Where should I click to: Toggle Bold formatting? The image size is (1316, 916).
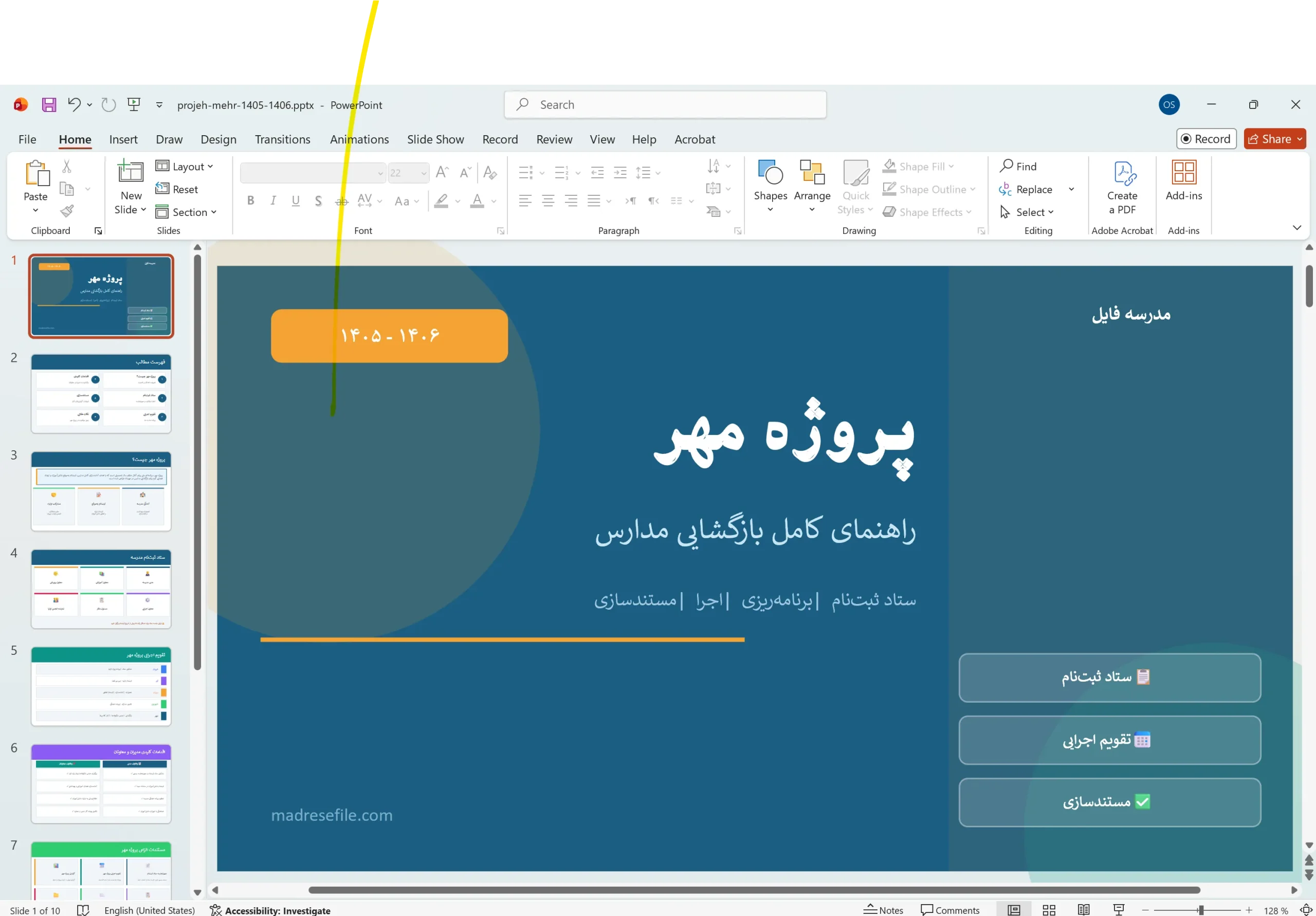click(x=250, y=200)
